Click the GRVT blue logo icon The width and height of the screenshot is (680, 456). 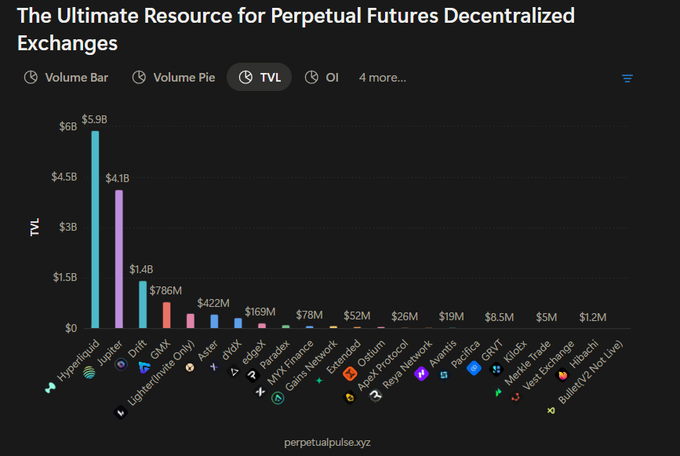tap(474, 368)
